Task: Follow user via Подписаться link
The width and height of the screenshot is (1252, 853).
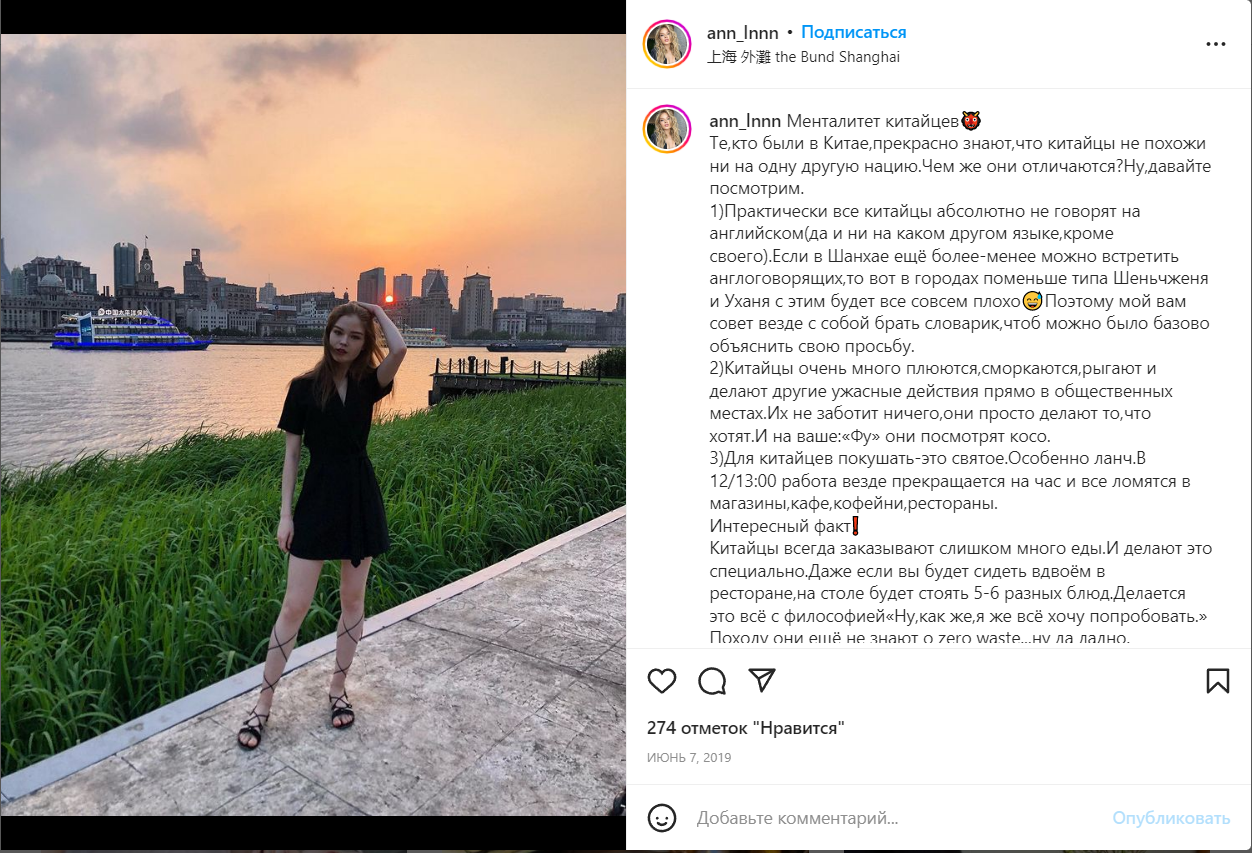Action: pyautogui.click(x=854, y=33)
